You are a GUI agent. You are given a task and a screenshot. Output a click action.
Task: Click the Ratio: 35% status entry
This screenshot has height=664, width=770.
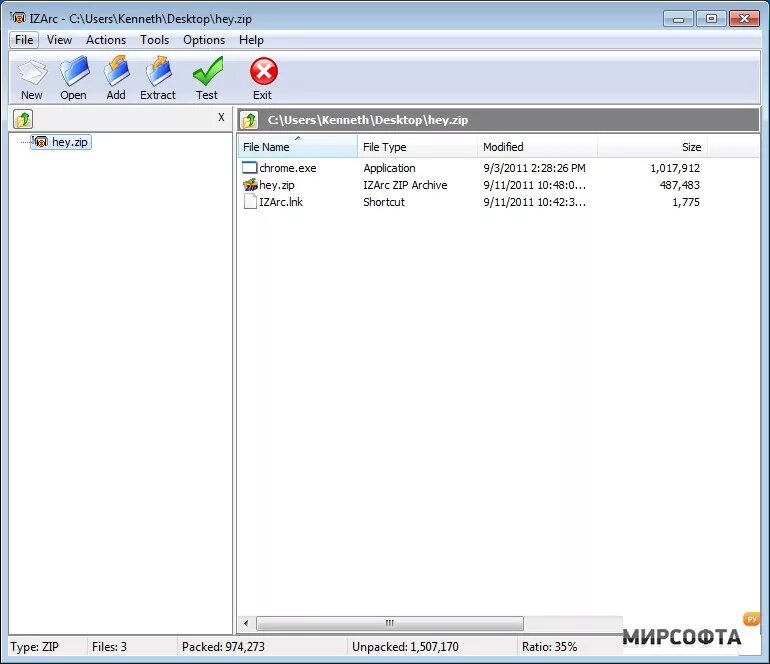coord(549,647)
